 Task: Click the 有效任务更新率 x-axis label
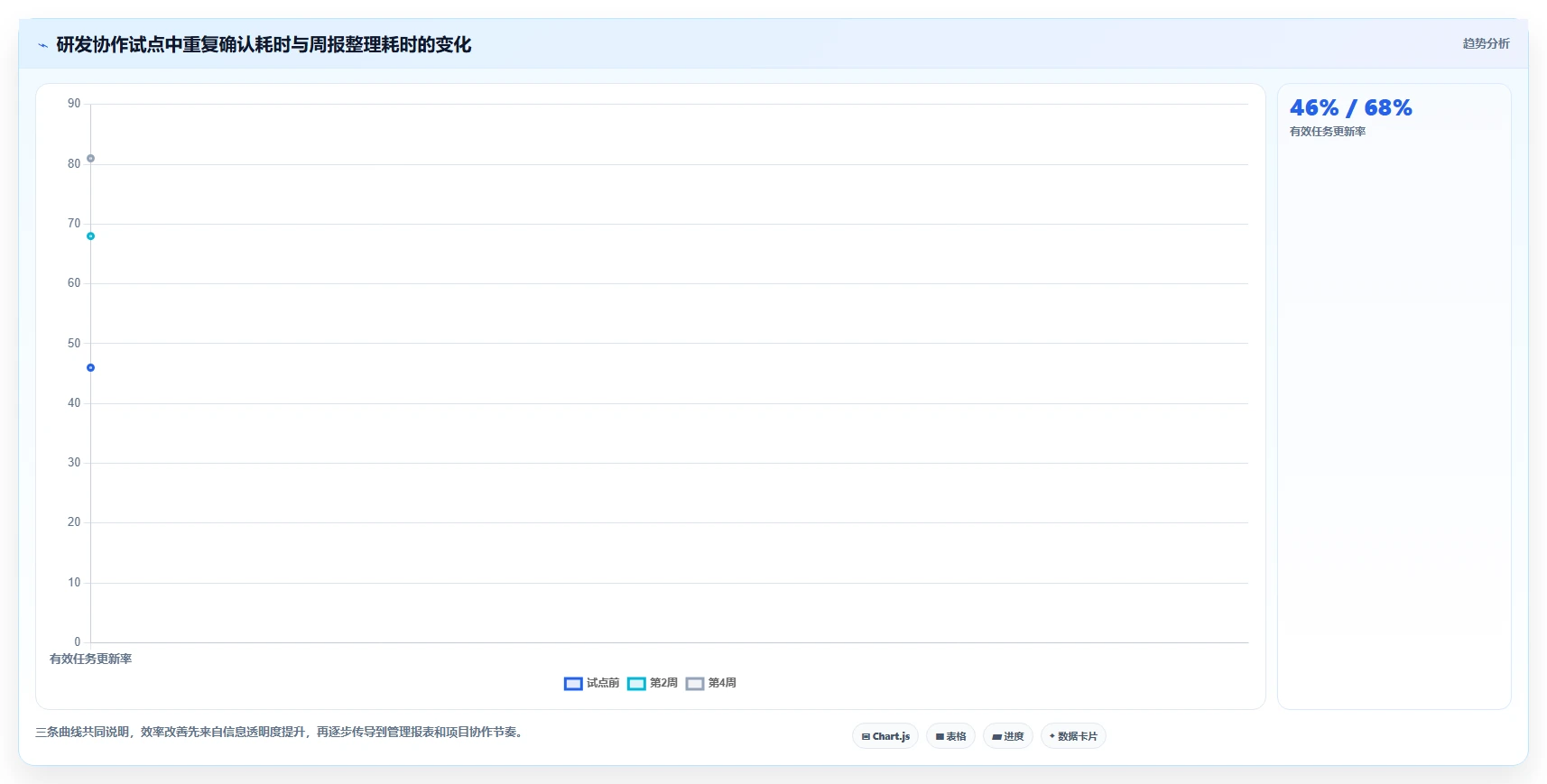coord(90,659)
